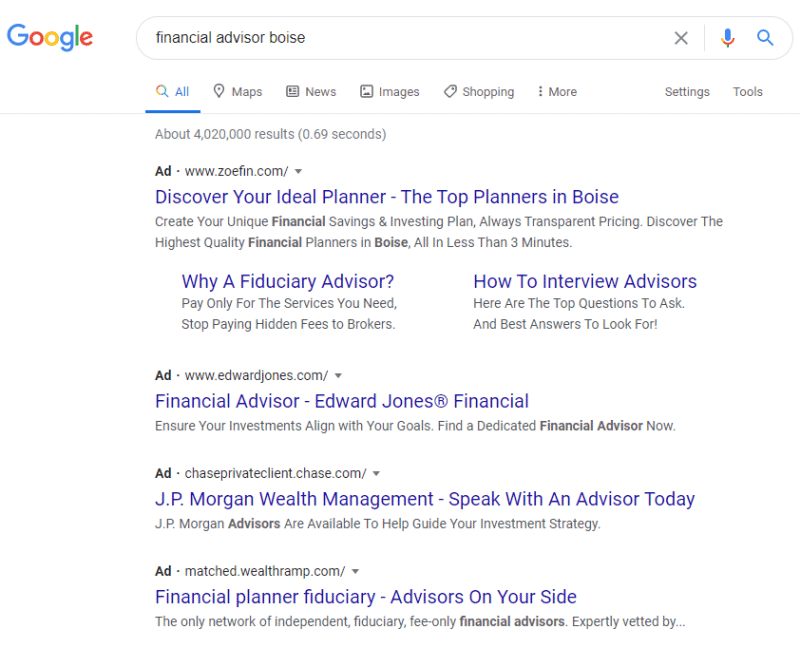Open the Maps tab

pyautogui.click(x=238, y=92)
